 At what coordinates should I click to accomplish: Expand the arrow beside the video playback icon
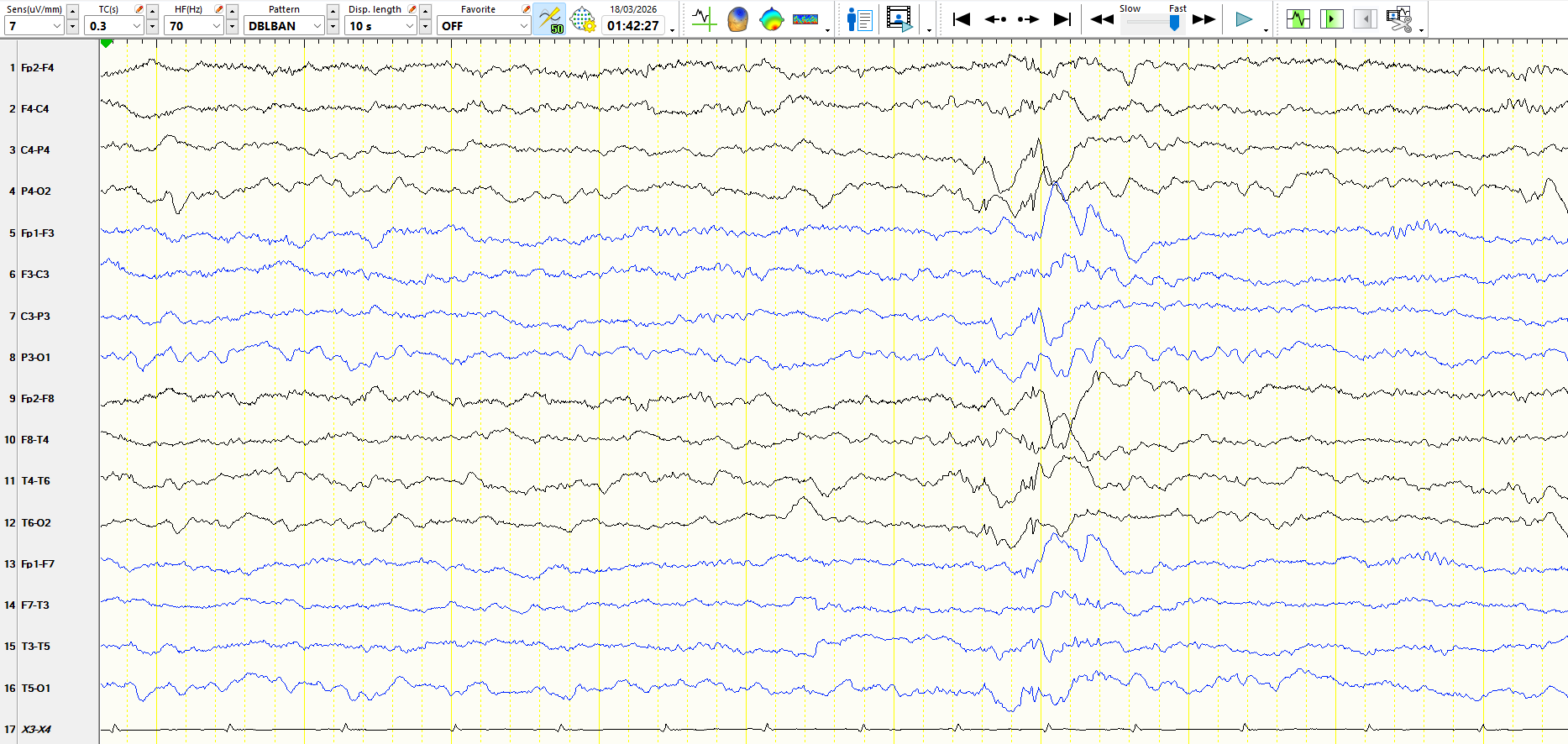point(929,30)
